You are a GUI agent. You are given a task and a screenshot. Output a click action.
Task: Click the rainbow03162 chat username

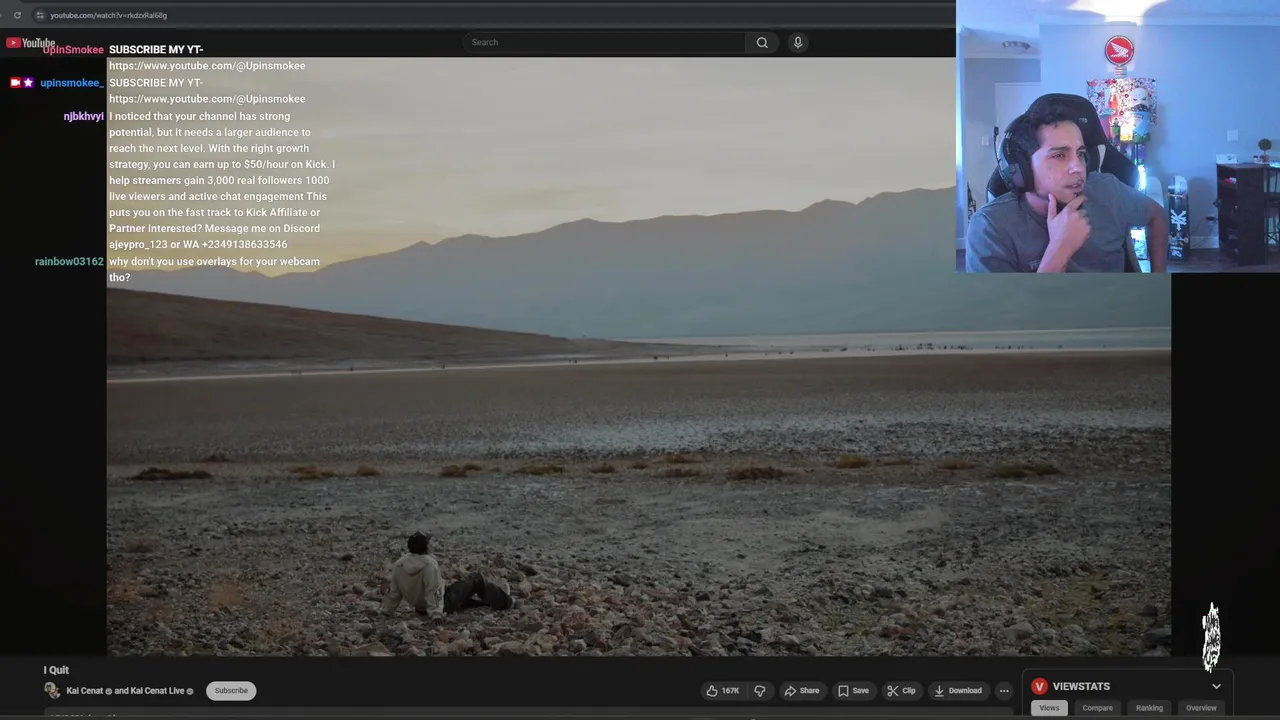coord(69,262)
